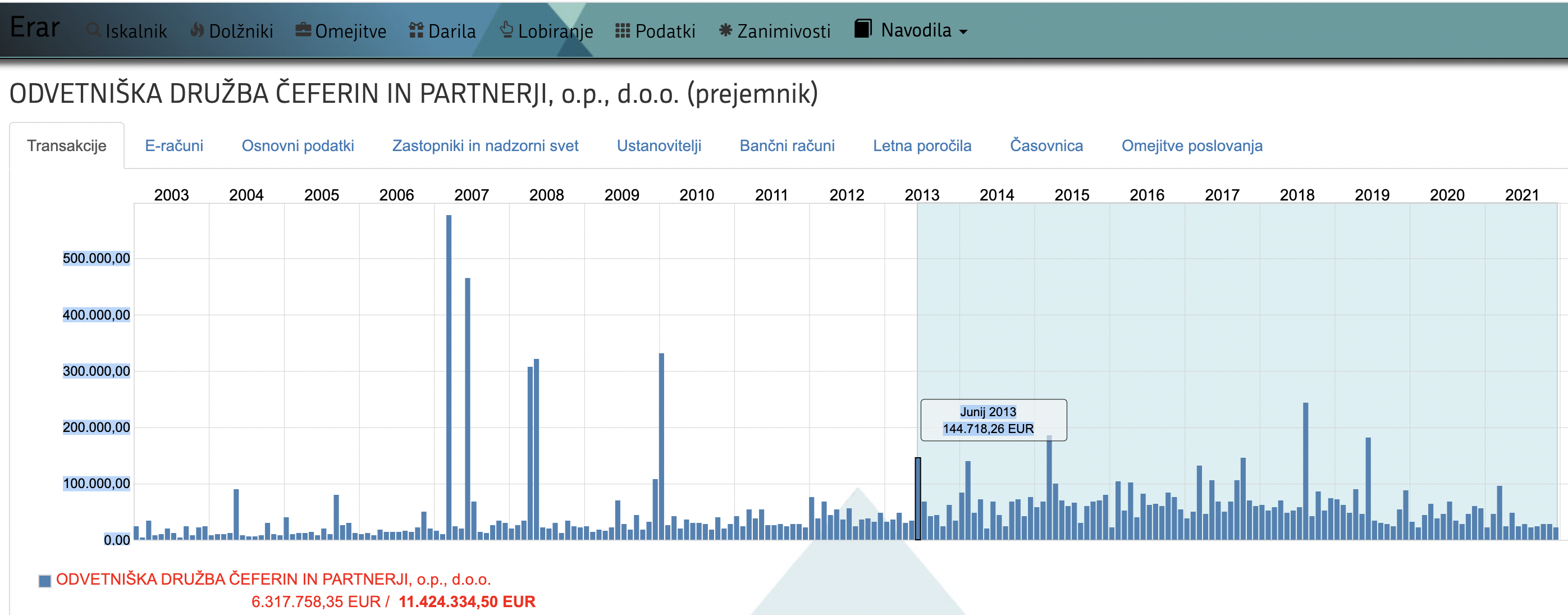Open the Letna poročila tab
This screenshot has width=1568, height=615.
coord(922,145)
